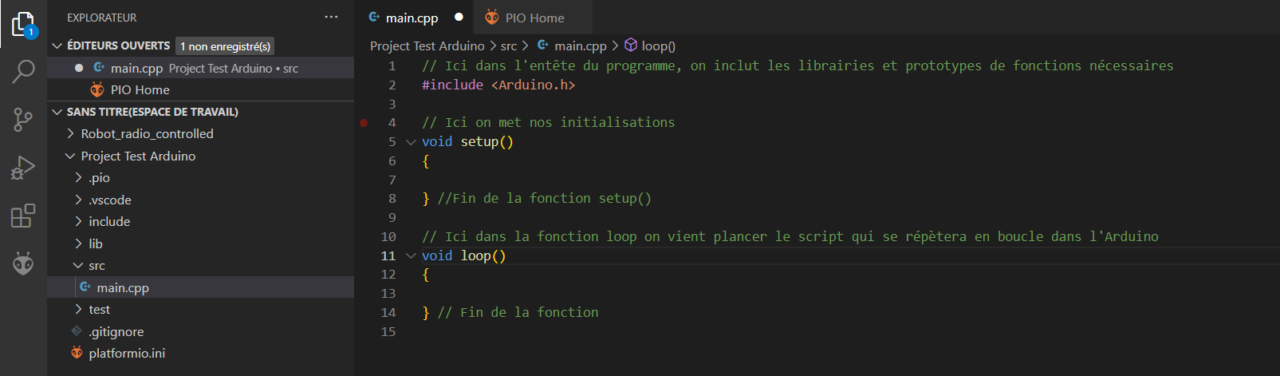Open the Source Control view icon

pyautogui.click(x=23, y=120)
